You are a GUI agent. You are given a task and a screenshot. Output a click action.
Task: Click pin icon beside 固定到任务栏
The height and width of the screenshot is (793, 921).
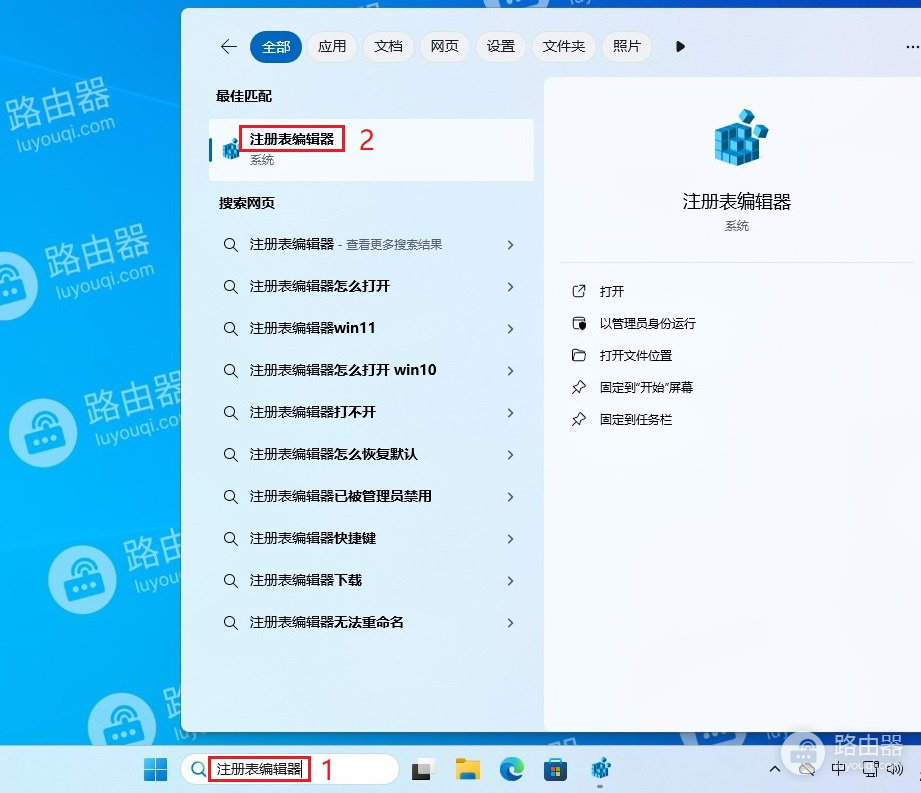coord(579,419)
